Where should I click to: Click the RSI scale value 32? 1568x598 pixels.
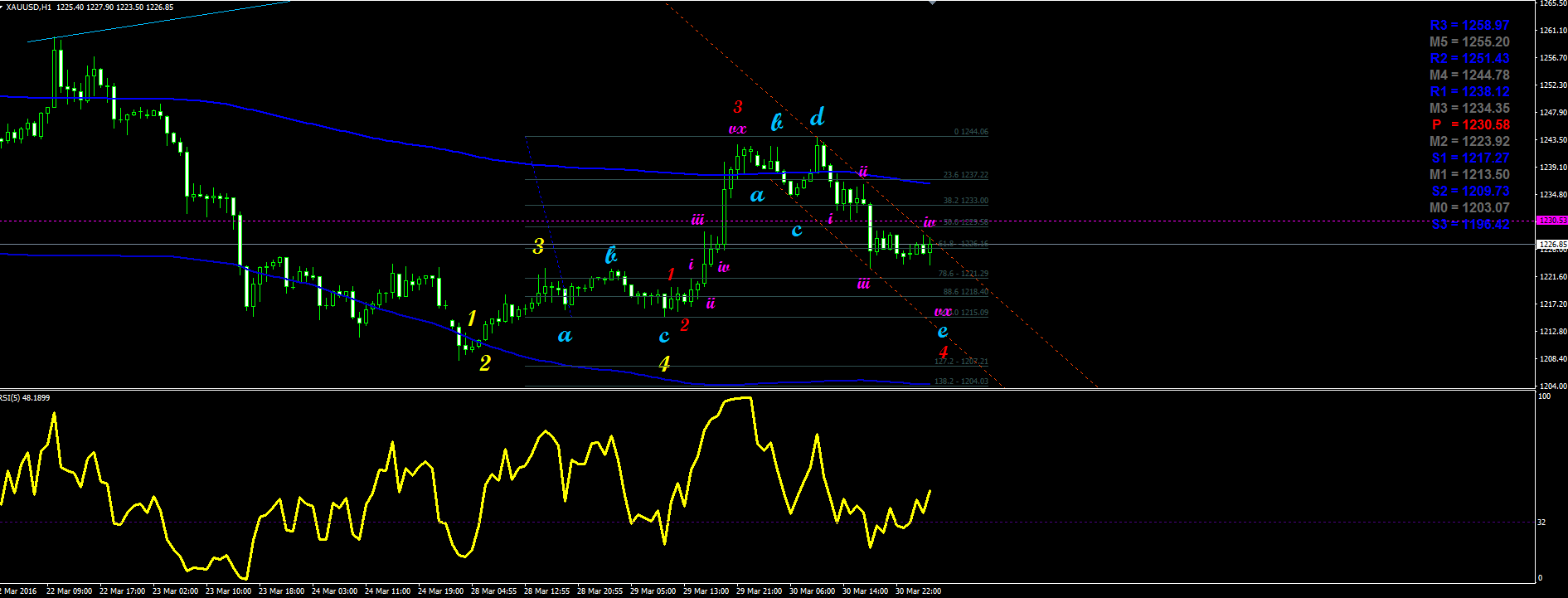tap(1541, 523)
